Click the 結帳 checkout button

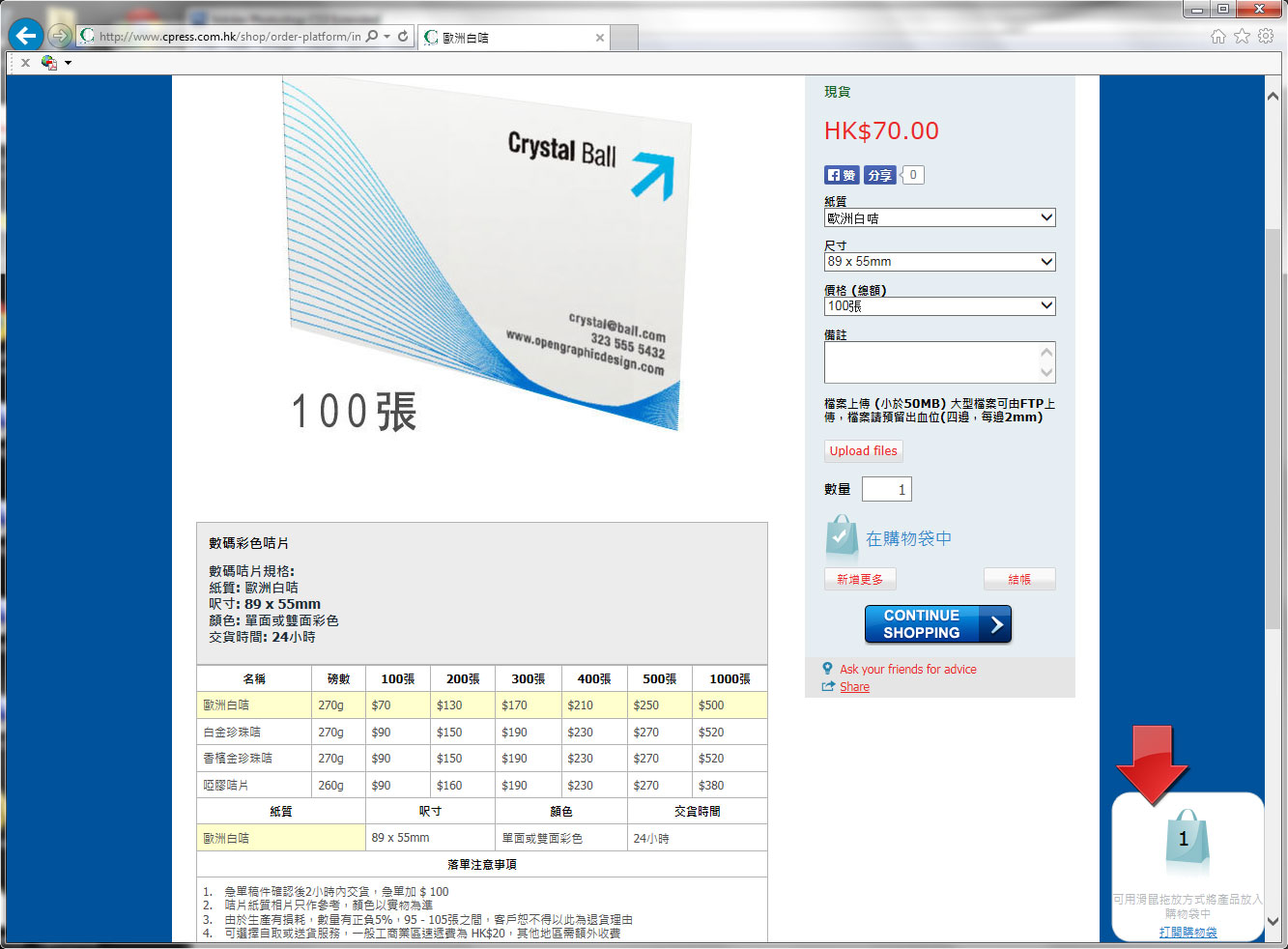[1019, 579]
